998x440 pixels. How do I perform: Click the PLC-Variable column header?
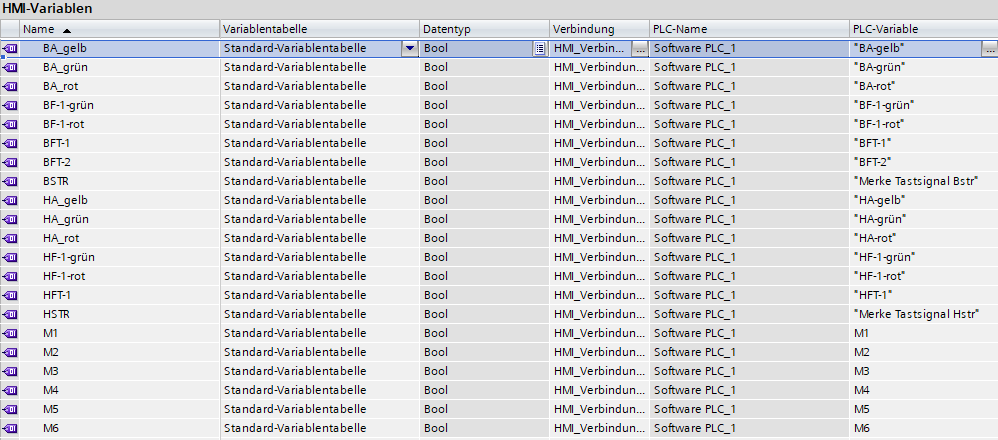click(922, 29)
